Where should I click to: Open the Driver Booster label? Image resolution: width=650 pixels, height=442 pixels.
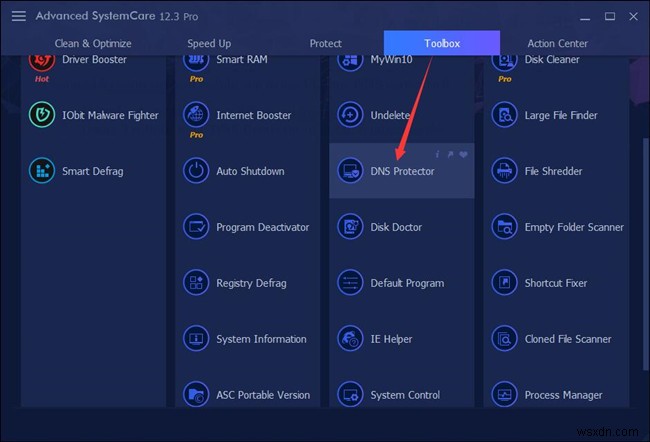pyautogui.click(x=94, y=59)
